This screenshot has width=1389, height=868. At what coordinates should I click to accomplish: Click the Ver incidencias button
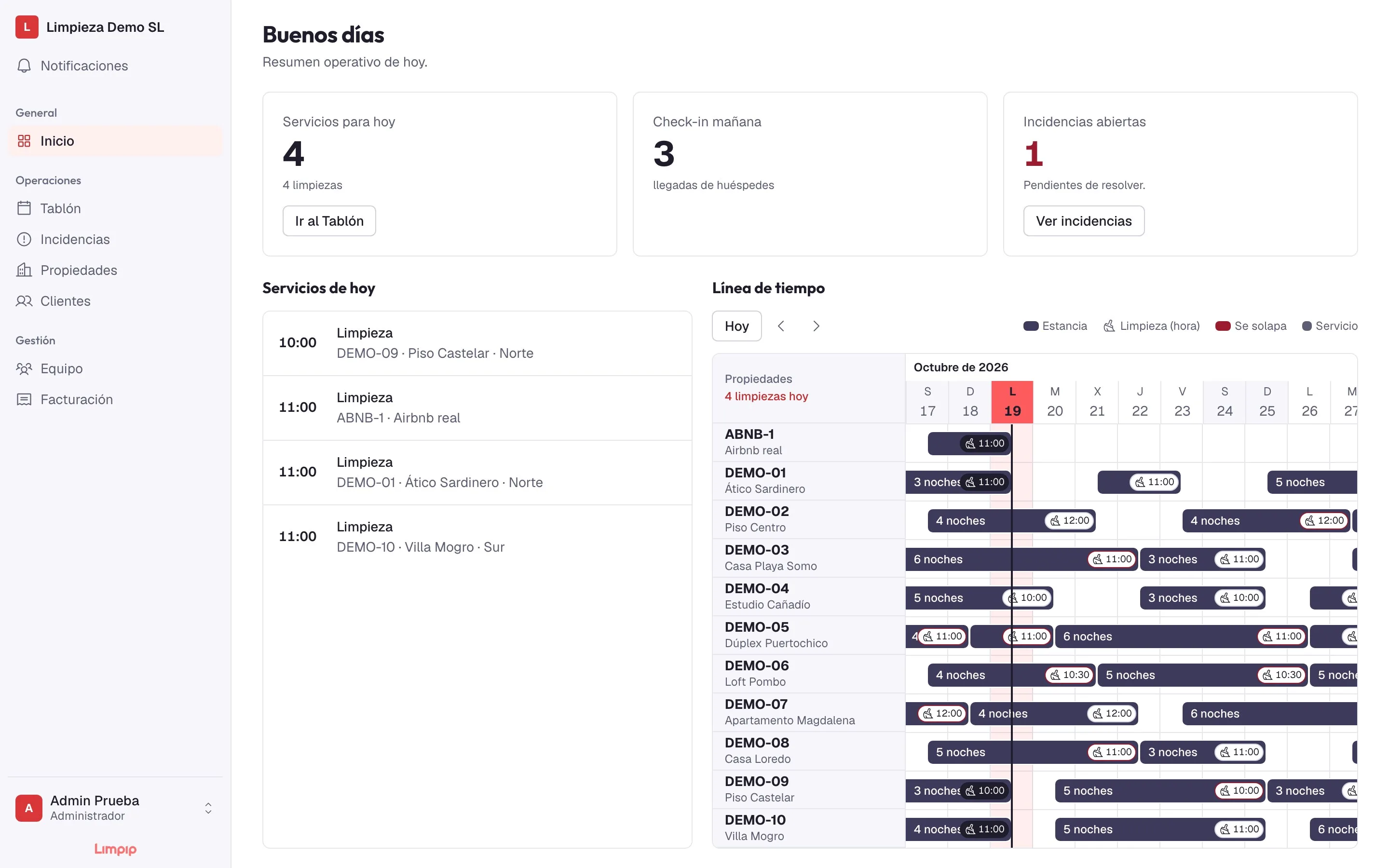(1084, 221)
